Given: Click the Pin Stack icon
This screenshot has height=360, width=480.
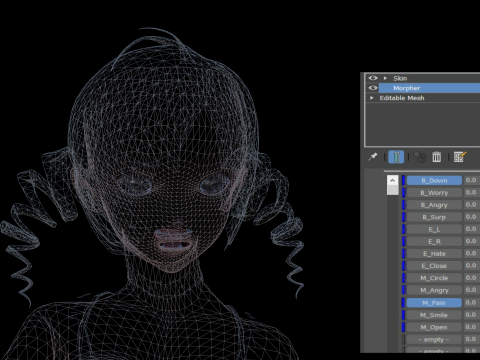Looking at the screenshot, I should [x=373, y=156].
